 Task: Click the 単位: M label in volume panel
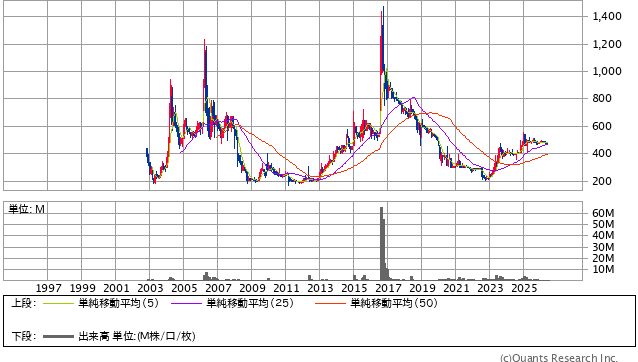point(26,209)
